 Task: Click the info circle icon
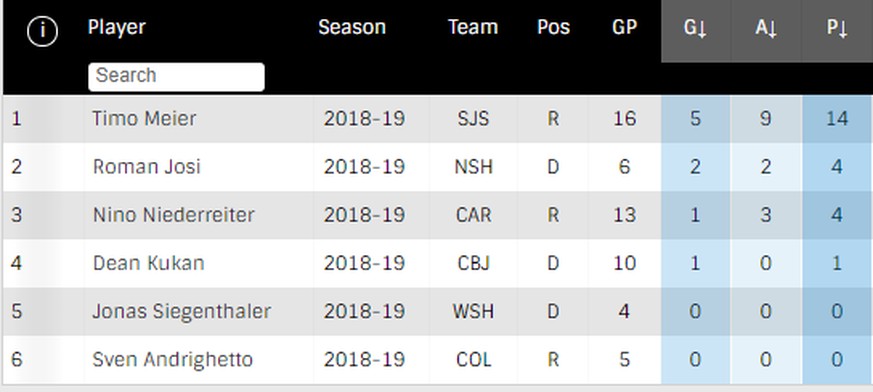click(x=42, y=31)
